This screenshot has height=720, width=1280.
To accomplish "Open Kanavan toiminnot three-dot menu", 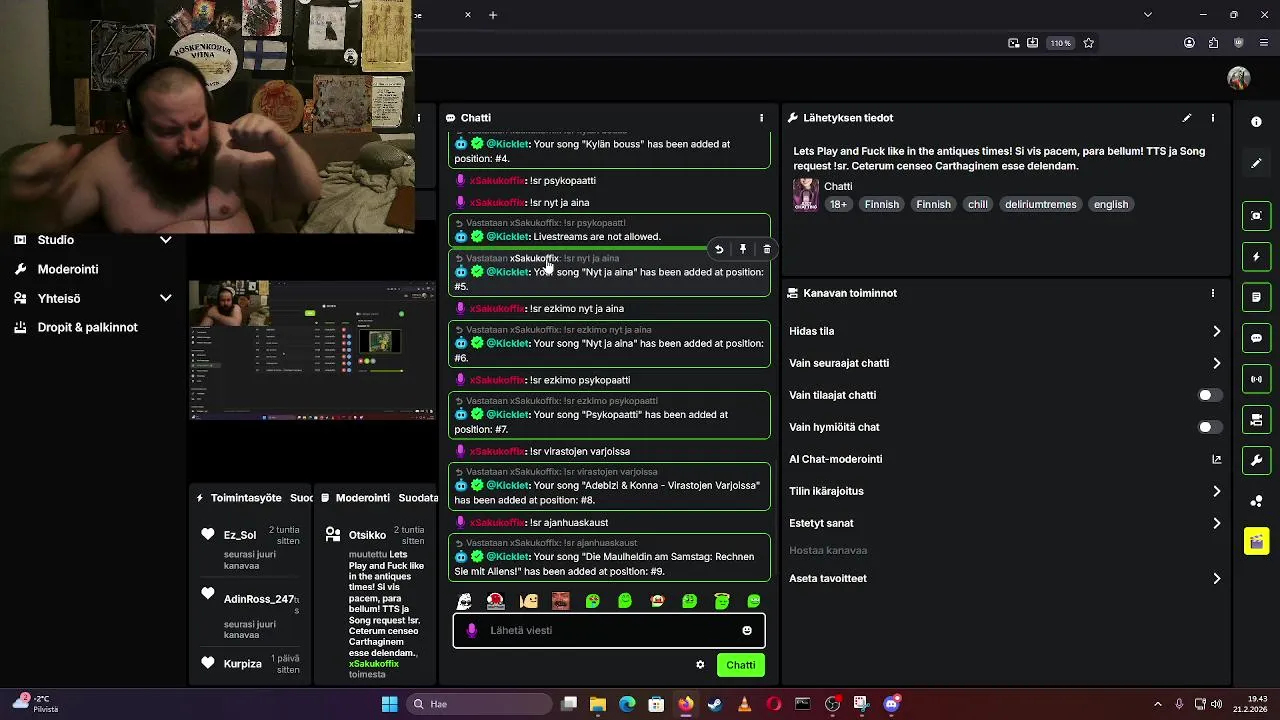I will 1213,293.
